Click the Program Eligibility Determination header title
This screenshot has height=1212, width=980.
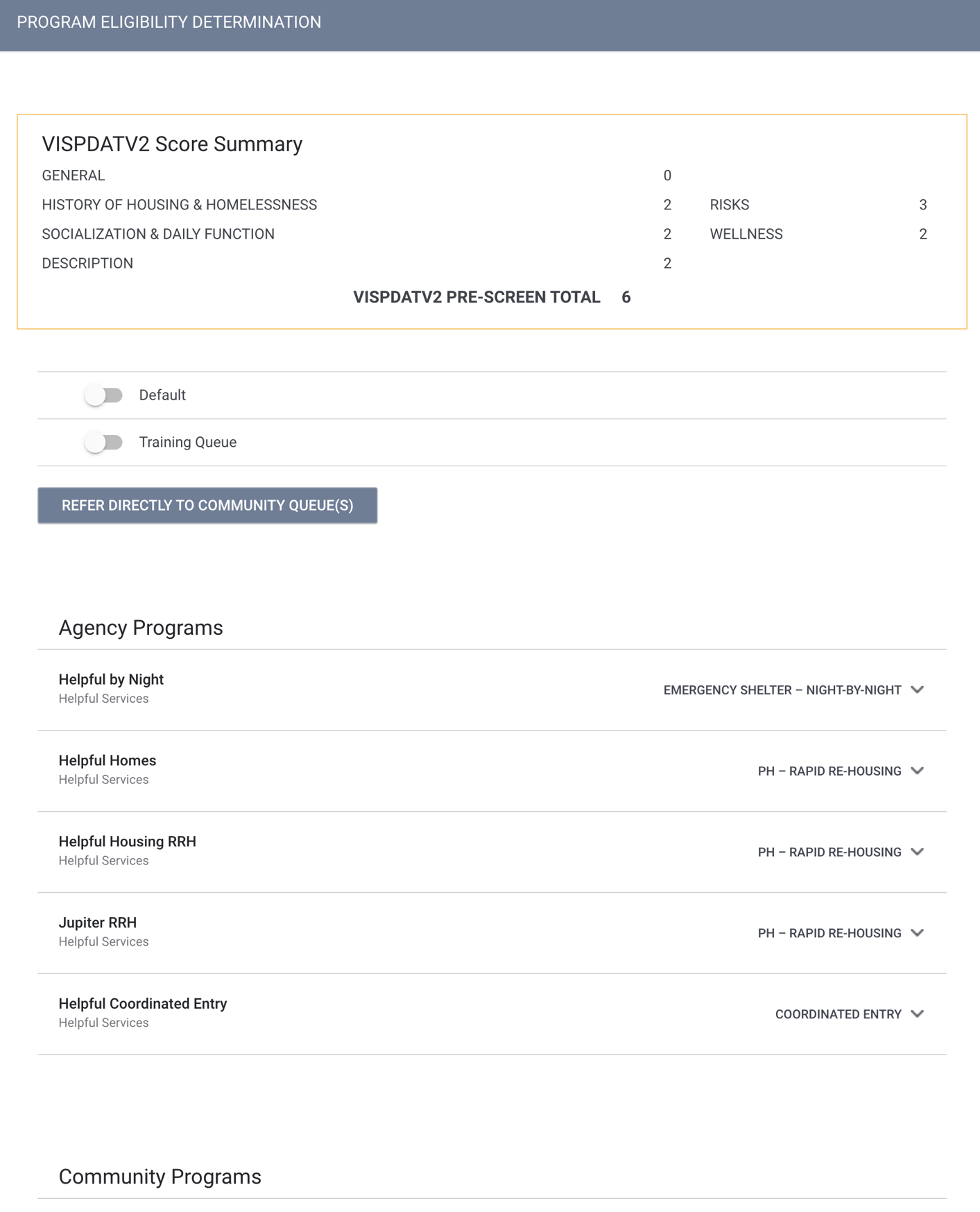coord(169,22)
